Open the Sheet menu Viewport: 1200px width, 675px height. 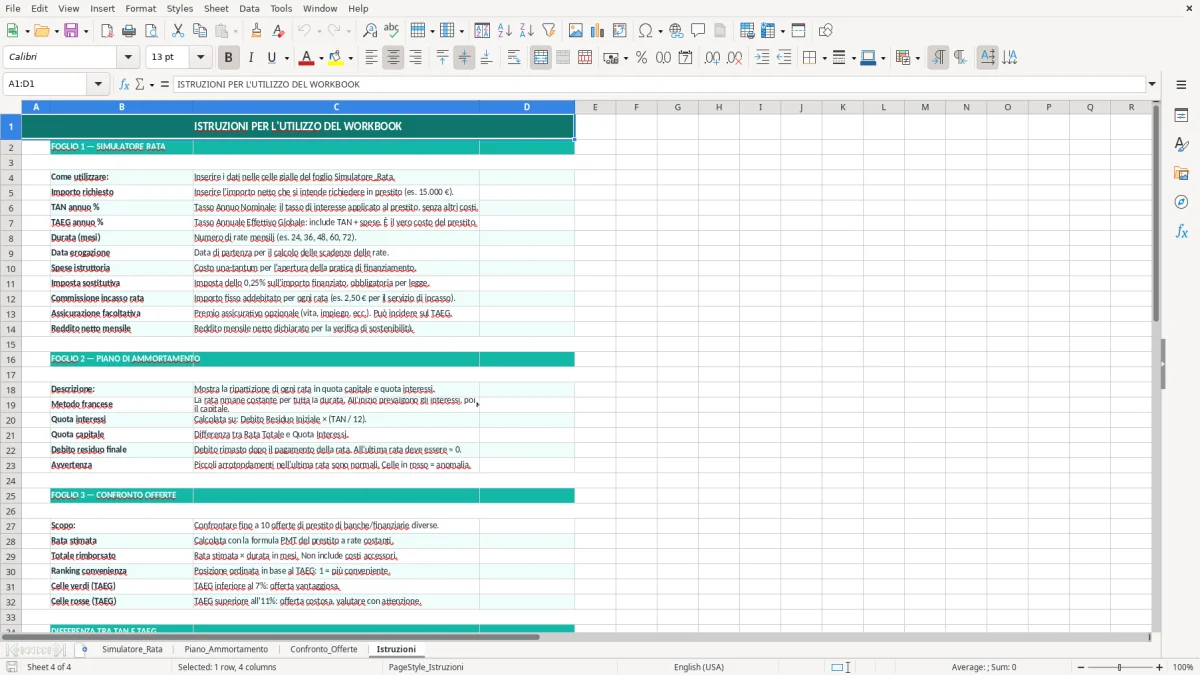(216, 8)
